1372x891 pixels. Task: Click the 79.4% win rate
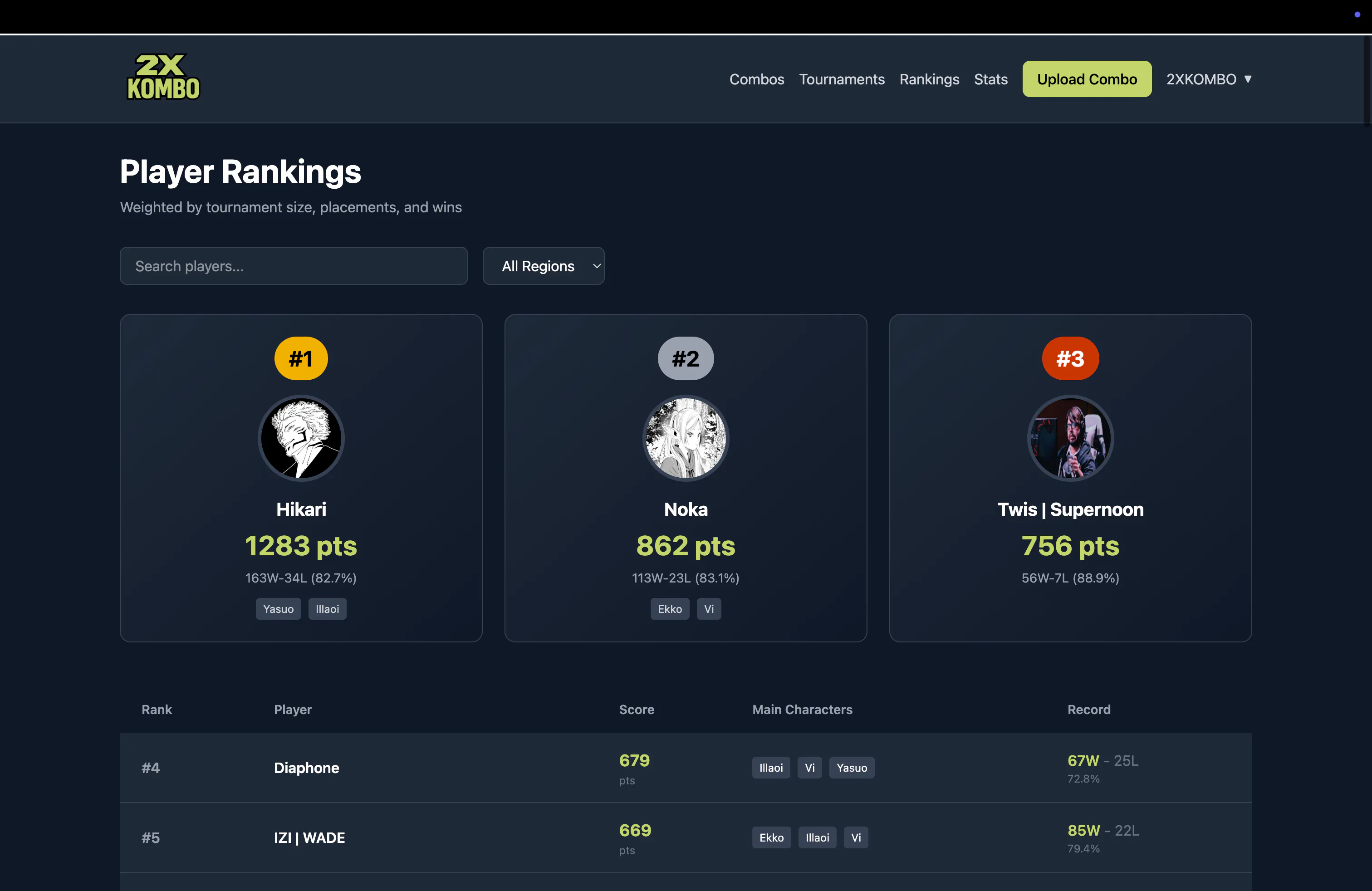pos(1083,848)
